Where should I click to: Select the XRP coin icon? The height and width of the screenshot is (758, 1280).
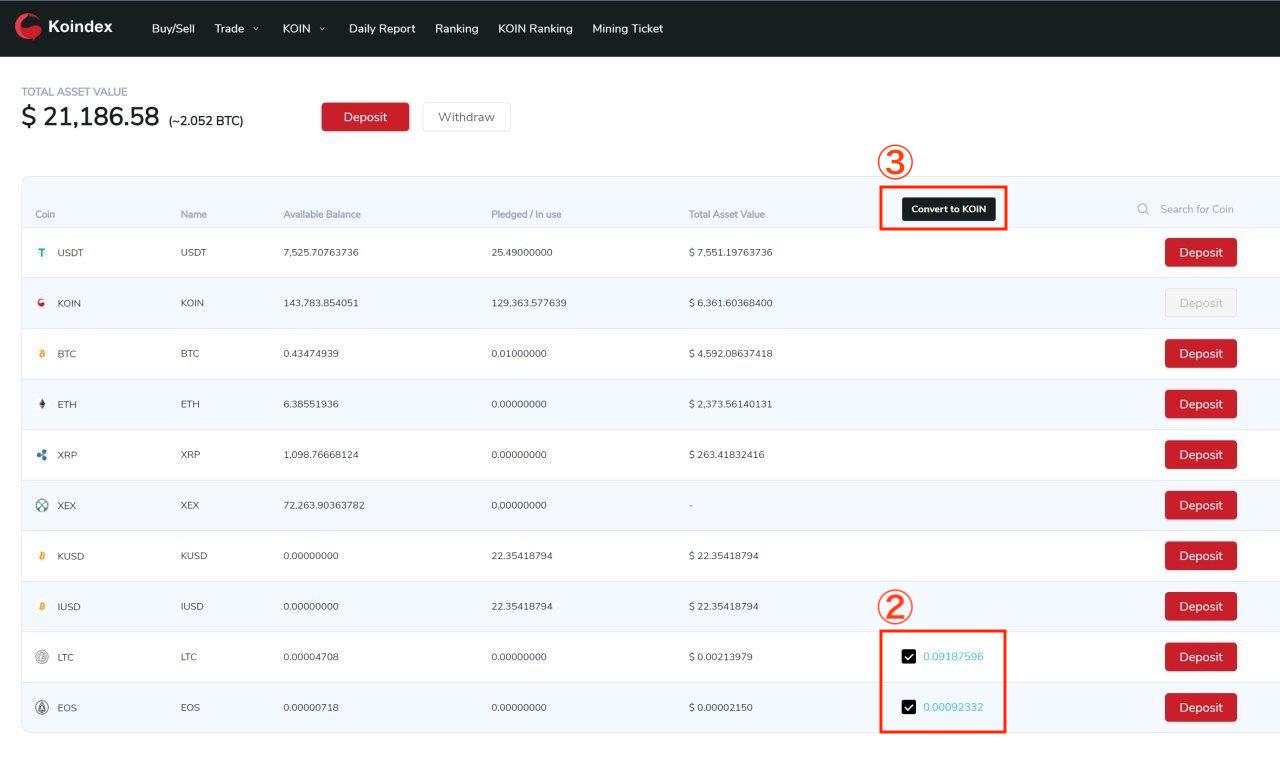(41, 454)
